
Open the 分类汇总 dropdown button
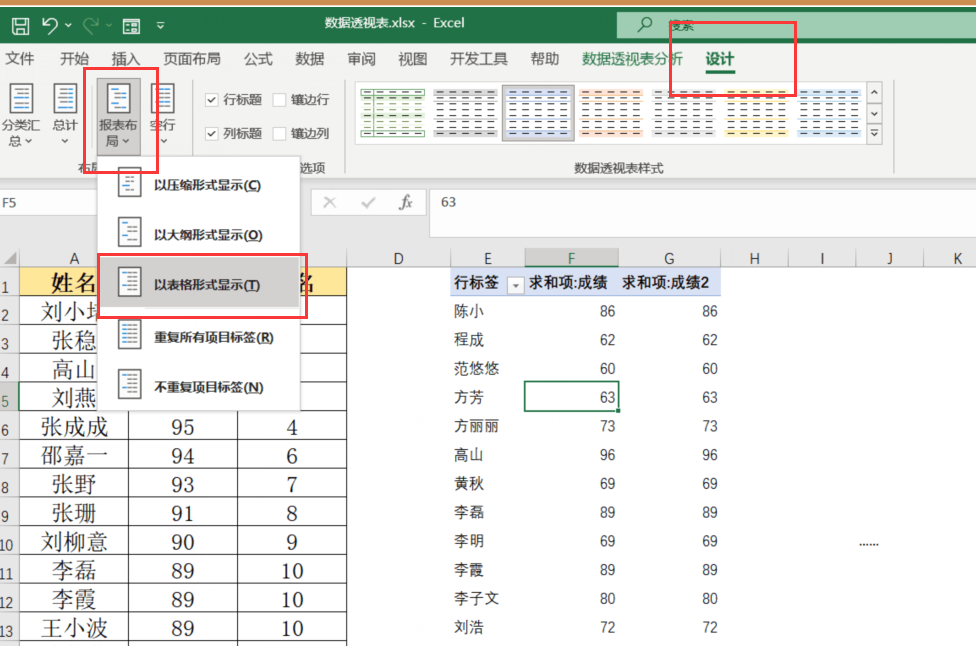tap(21, 116)
